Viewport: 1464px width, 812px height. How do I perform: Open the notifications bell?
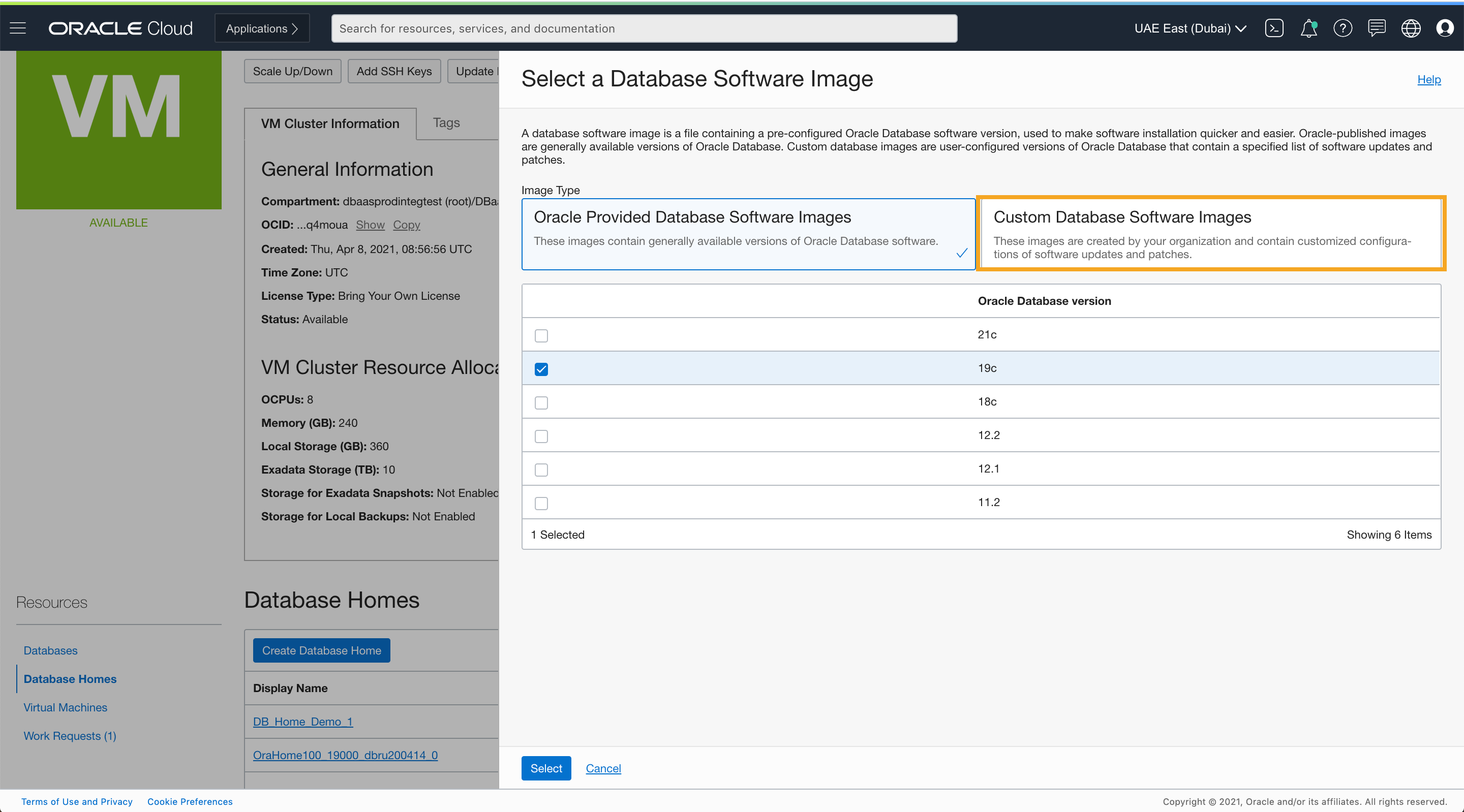[x=1308, y=28]
